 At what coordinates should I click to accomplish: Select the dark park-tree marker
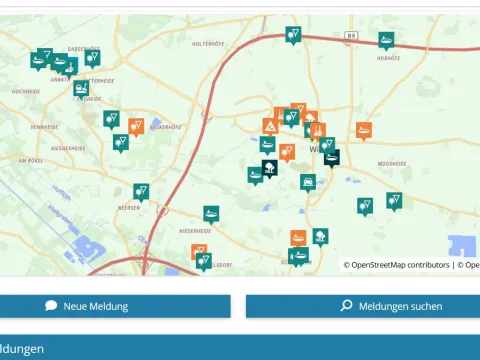tap(270, 168)
